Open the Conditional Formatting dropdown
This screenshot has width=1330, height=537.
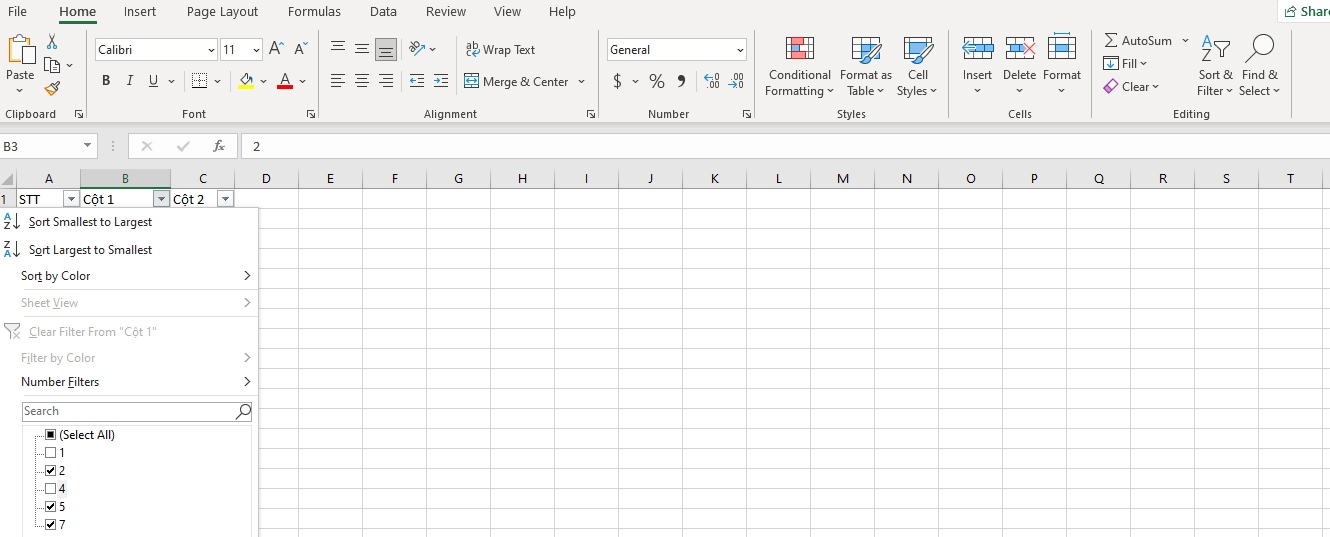coord(799,66)
